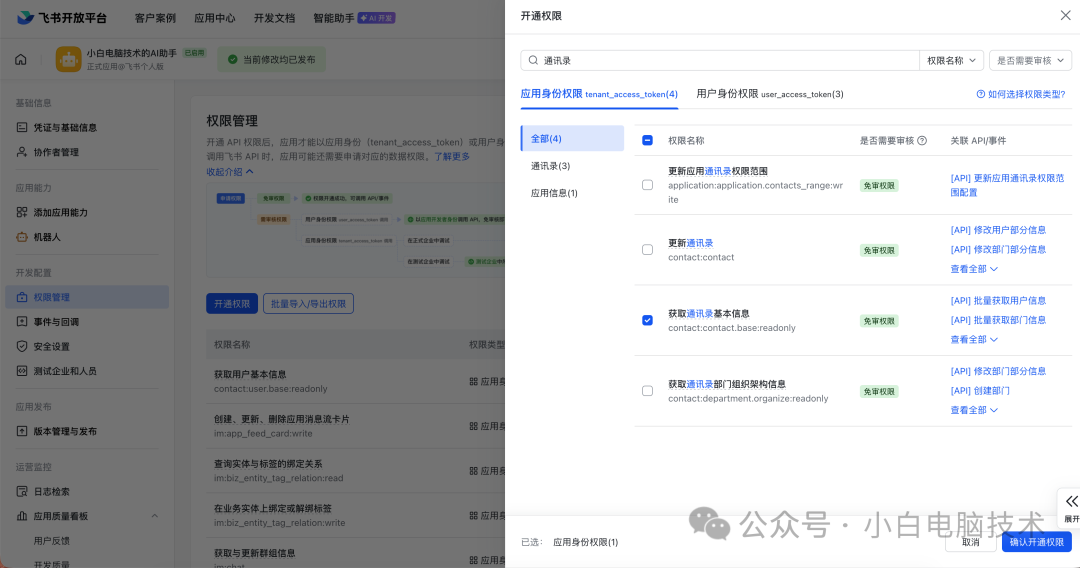
Task: Open 了解更多 link
Action: point(452,156)
